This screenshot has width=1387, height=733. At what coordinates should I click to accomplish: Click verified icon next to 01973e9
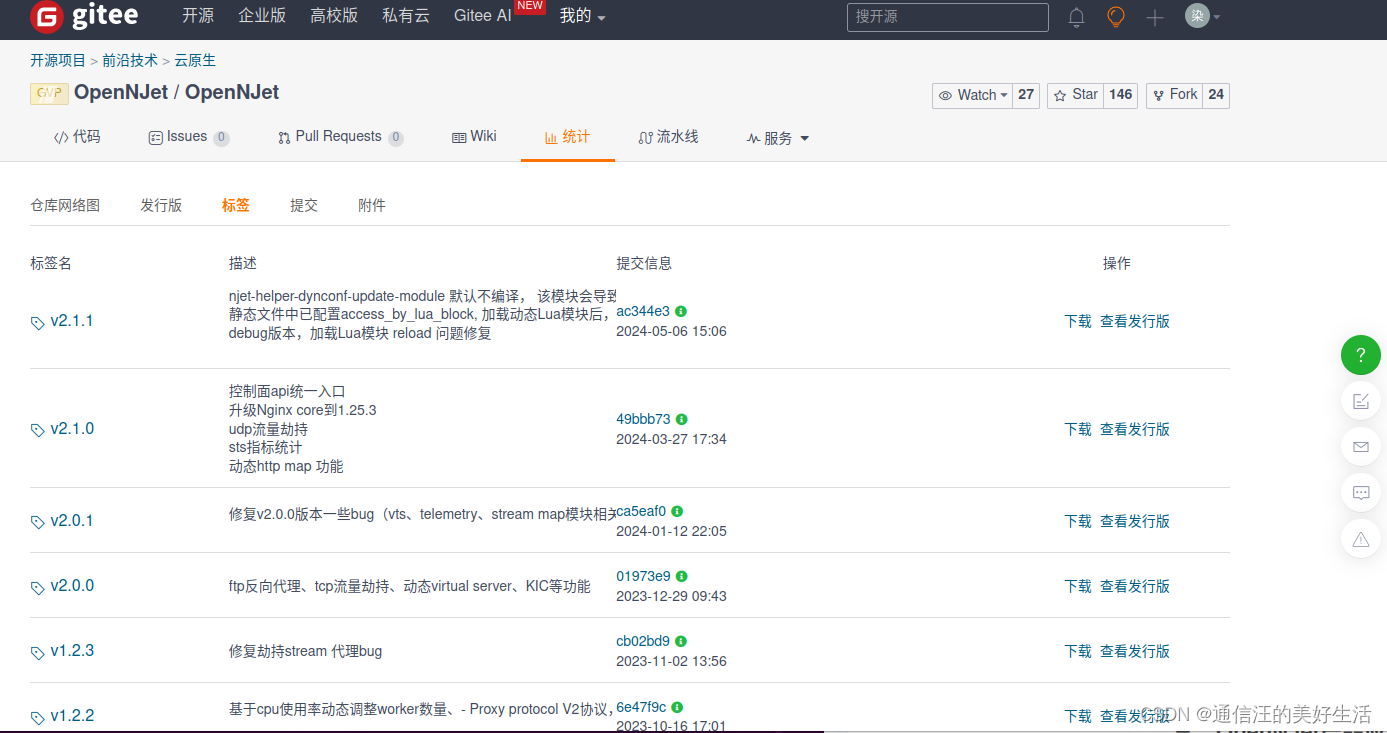(x=682, y=577)
